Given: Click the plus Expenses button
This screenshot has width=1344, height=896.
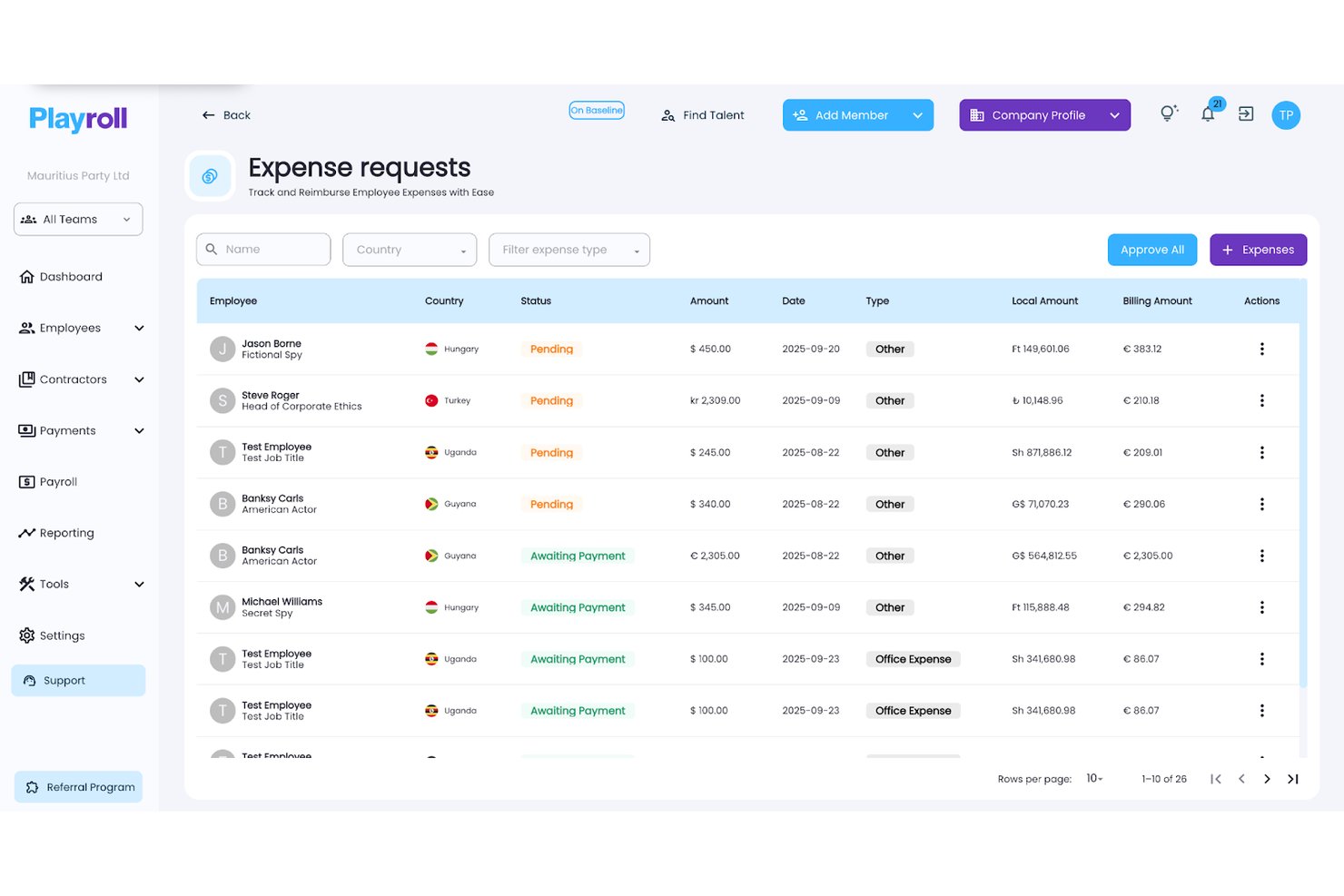Looking at the screenshot, I should pos(1258,250).
